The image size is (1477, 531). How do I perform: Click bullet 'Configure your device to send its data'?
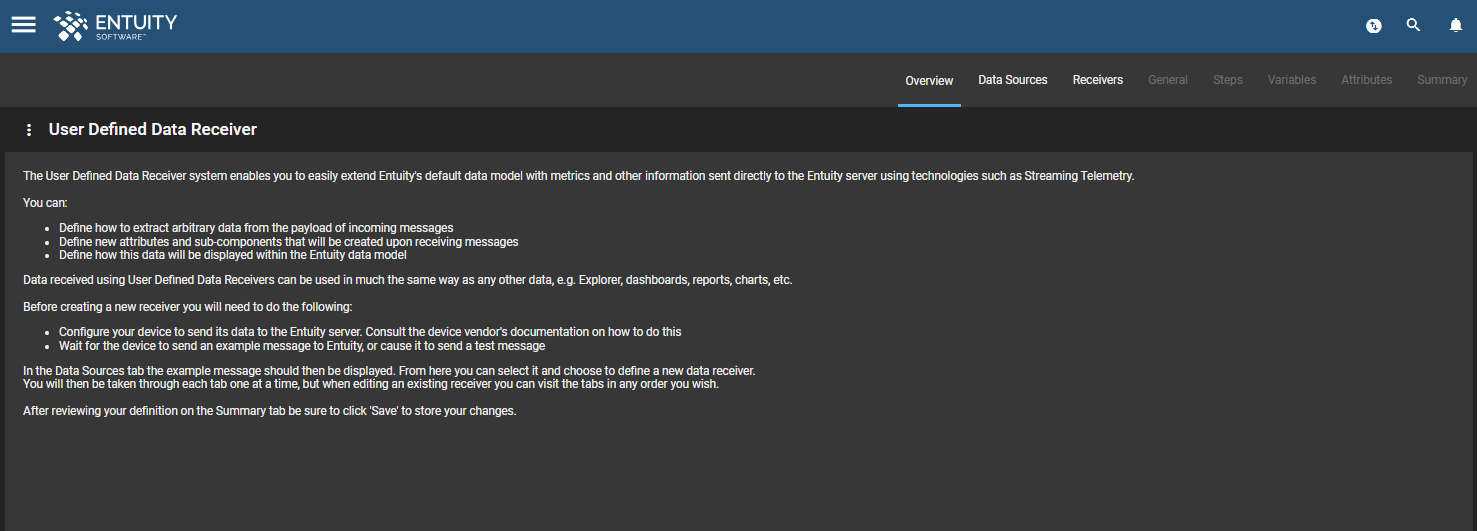[370, 331]
